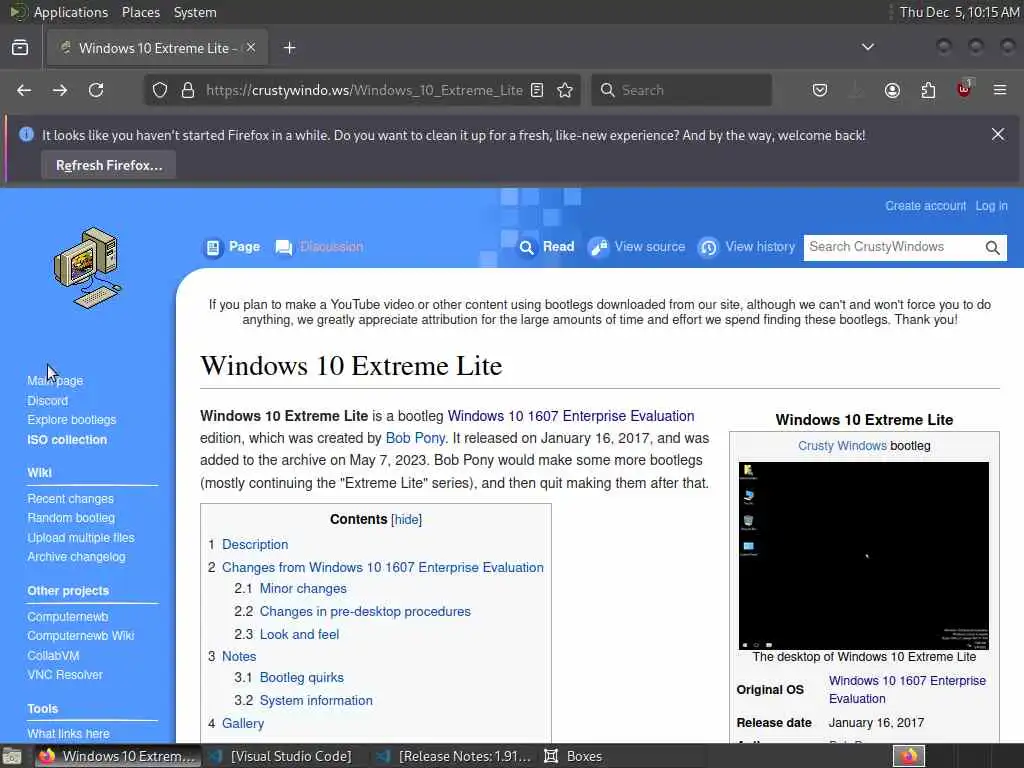Jump to Look and feel section

(299, 635)
